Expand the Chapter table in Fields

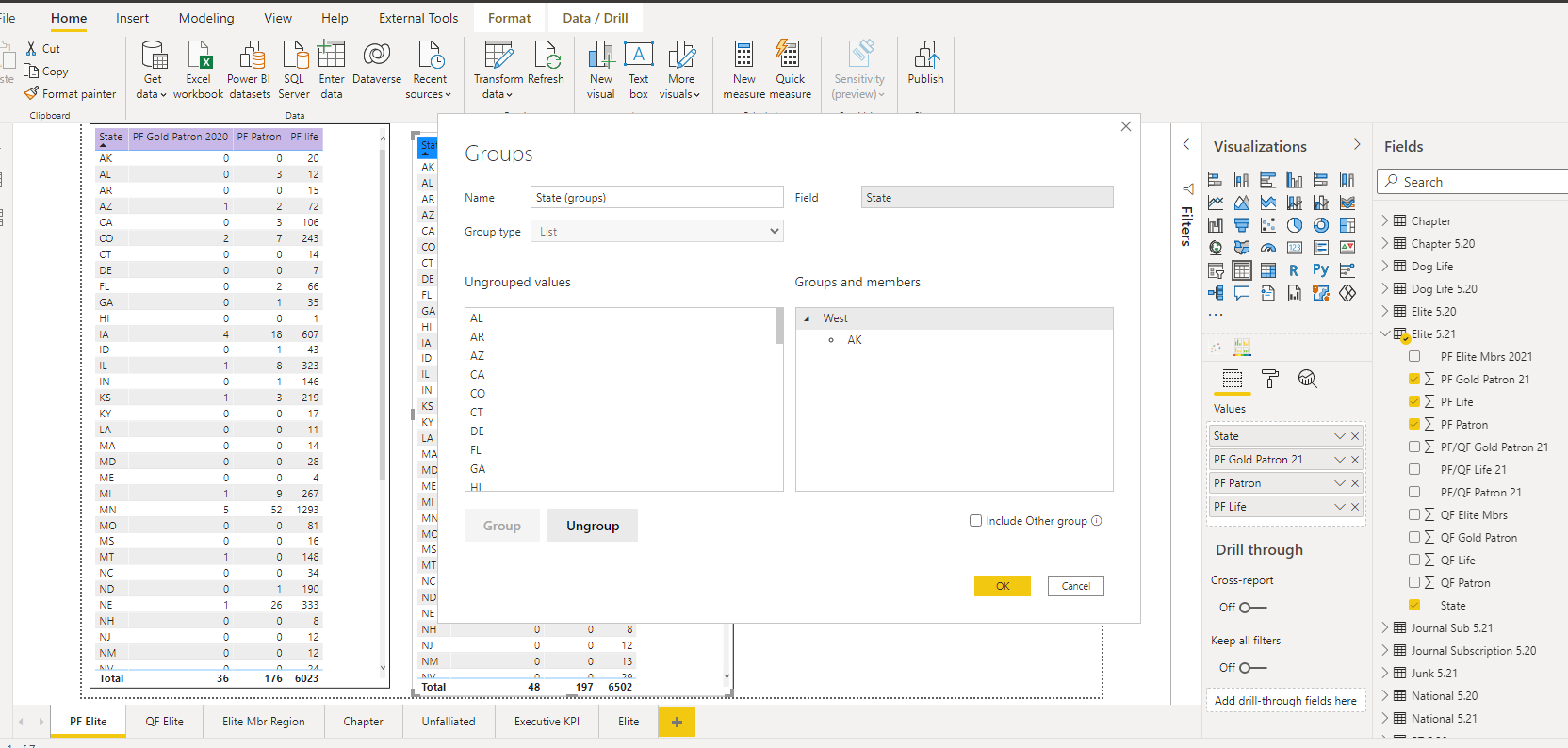pos(1385,220)
